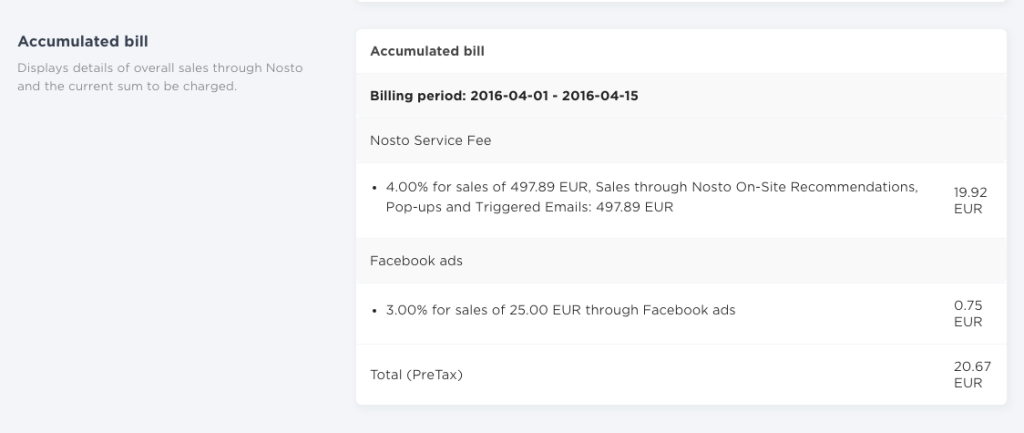Click the '3.00% for sales of 25.00 EUR' line
1024x433 pixels.
coord(560,310)
